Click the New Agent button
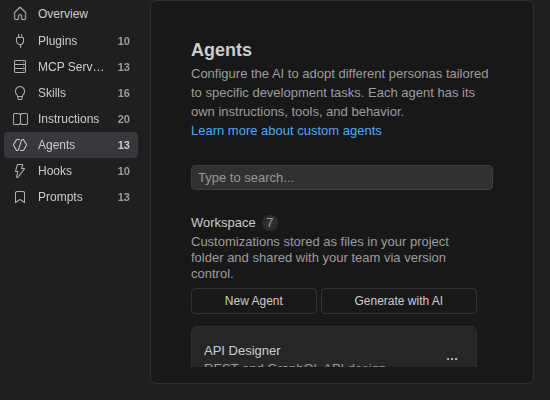The width and height of the screenshot is (550, 400). [254, 301]
